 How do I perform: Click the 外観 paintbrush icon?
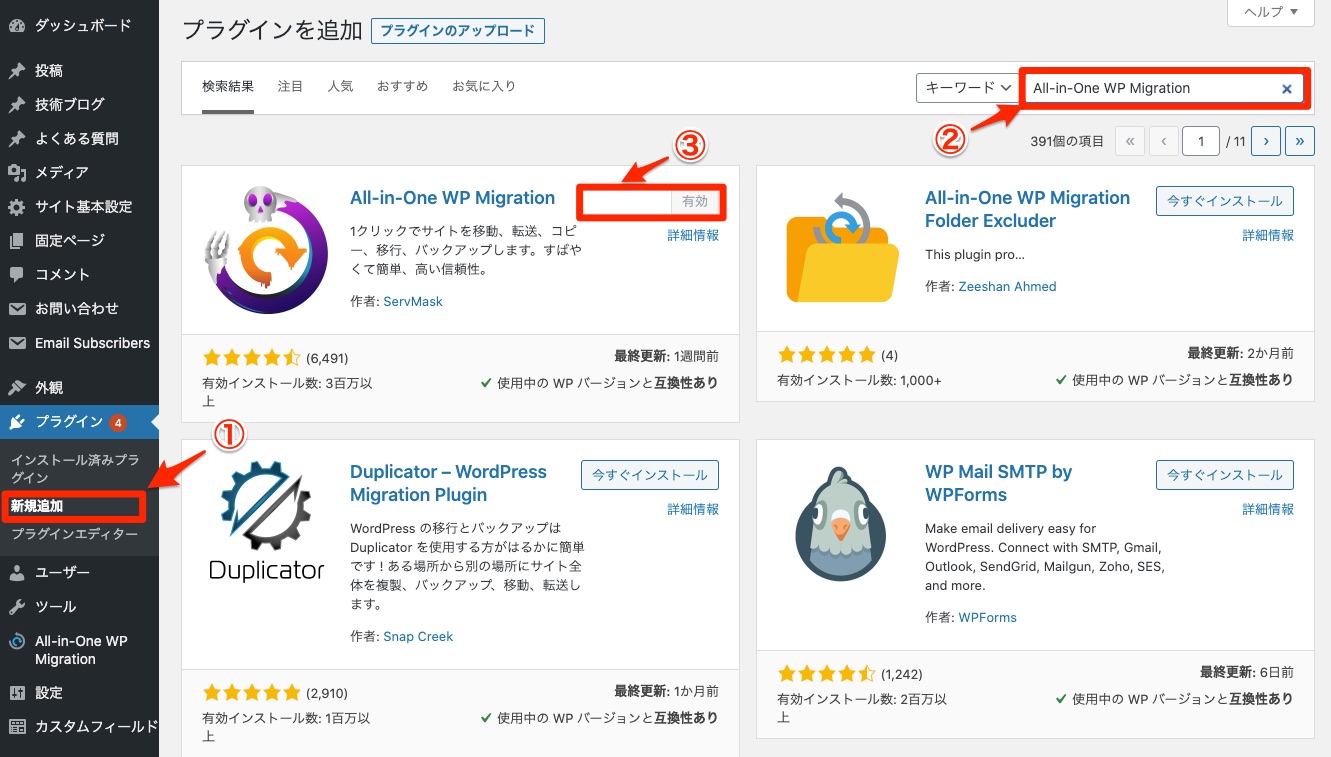16,388
